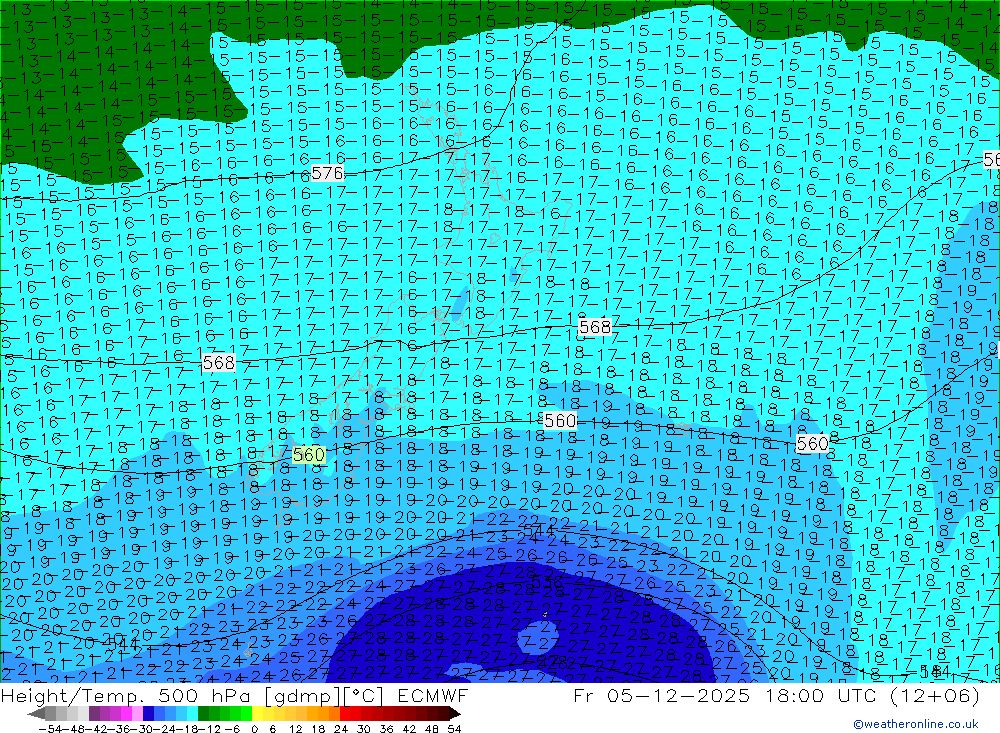Select the yellow-highlighted 560 contour label
1000x733 pixels.
[309, 454]
